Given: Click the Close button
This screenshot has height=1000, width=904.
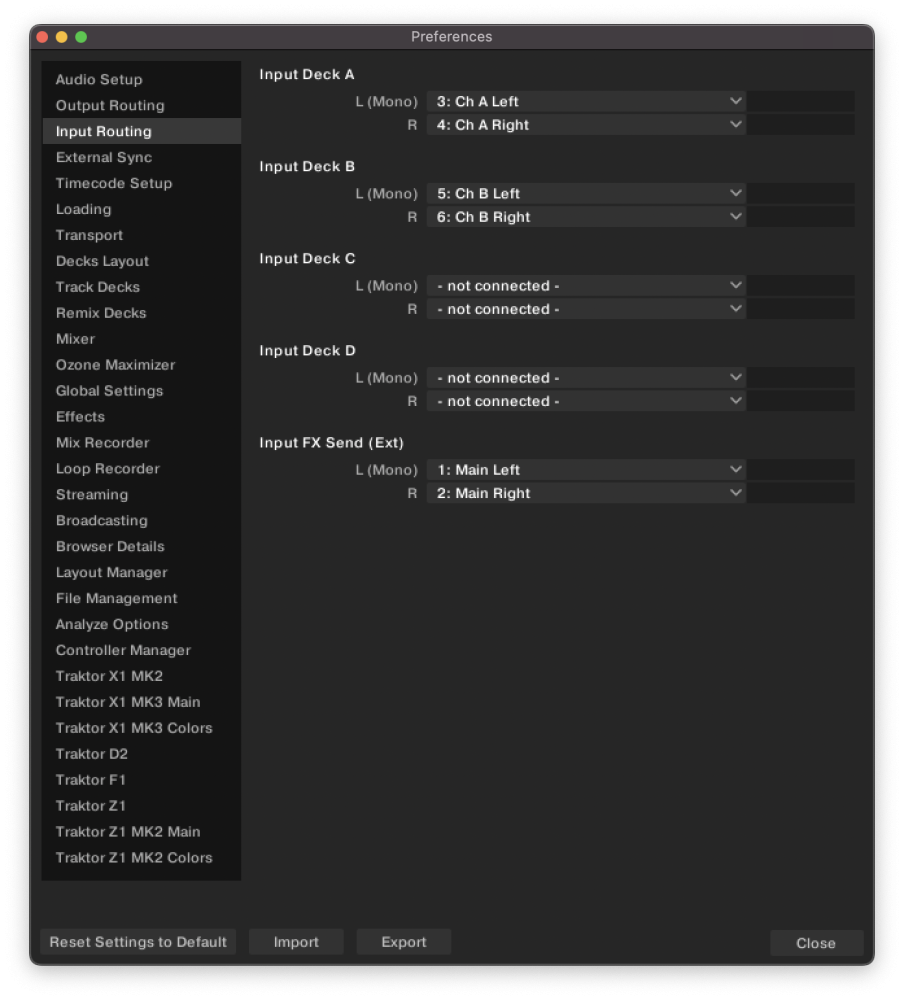Looking at the screenshot, I should [x=816, y=943].
